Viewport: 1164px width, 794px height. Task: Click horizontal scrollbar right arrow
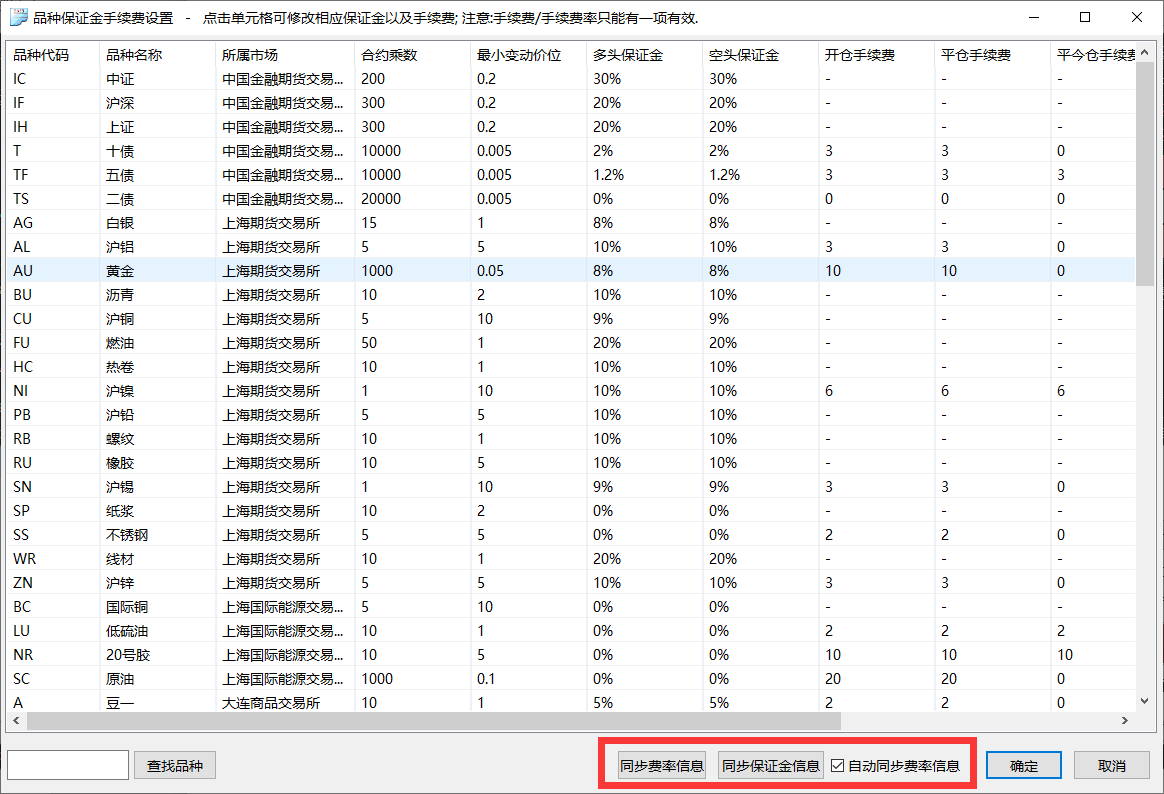pyautogui.click(x=1125, y=721)
